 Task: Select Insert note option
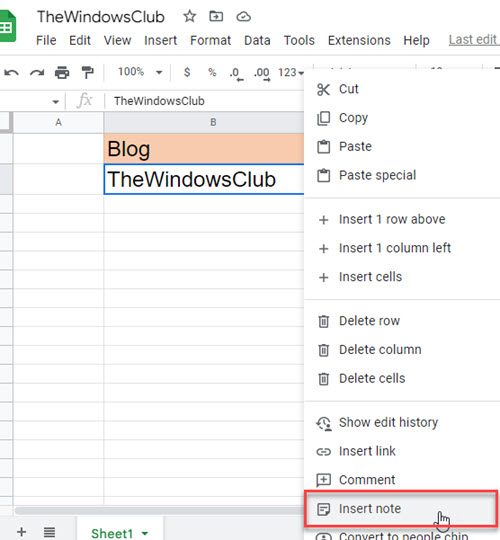[401, 509]
